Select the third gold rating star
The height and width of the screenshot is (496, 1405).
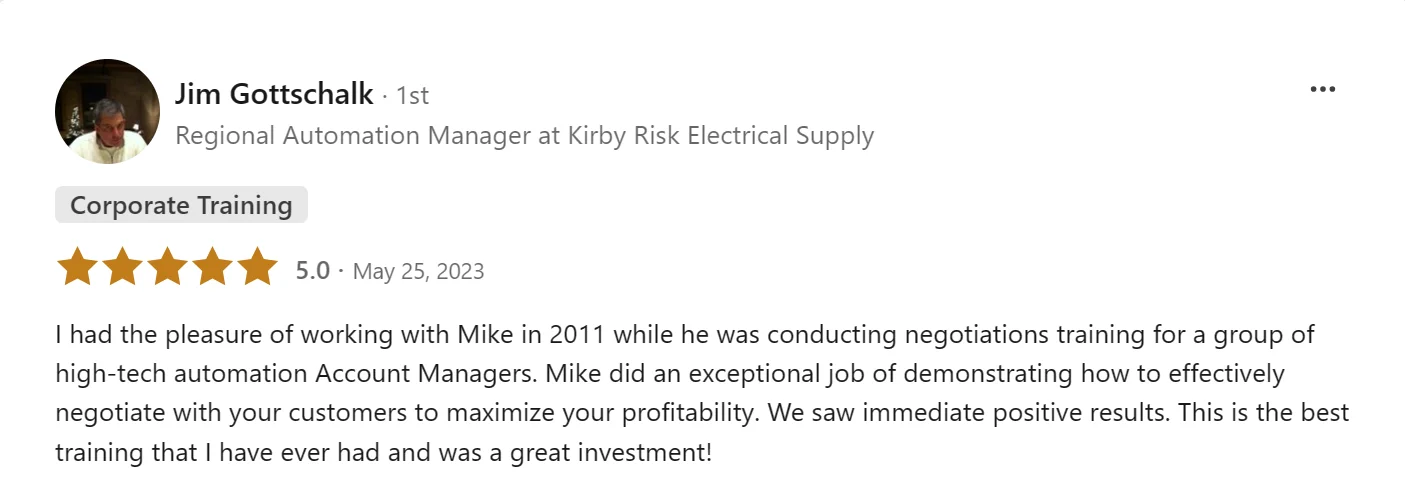[x=167, y=268]
